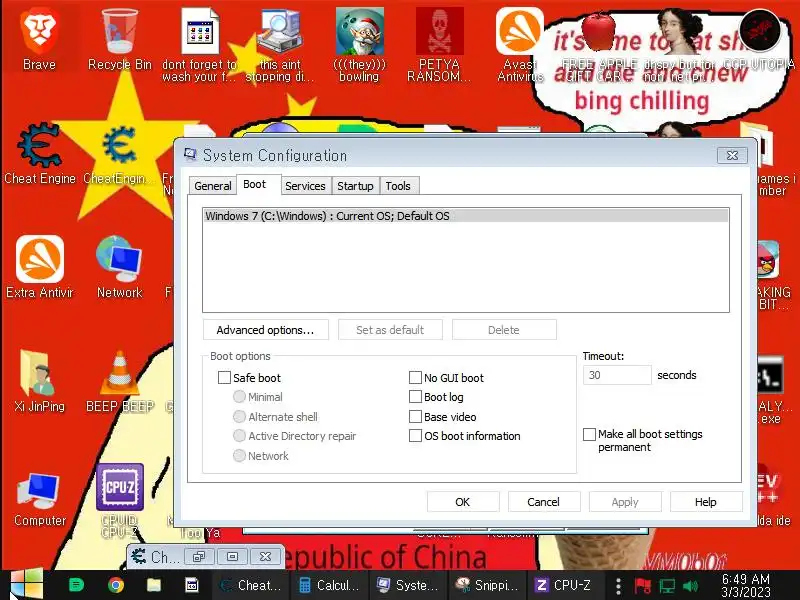Switch to the Snipping Tool taskbar button

coord(487,585)
